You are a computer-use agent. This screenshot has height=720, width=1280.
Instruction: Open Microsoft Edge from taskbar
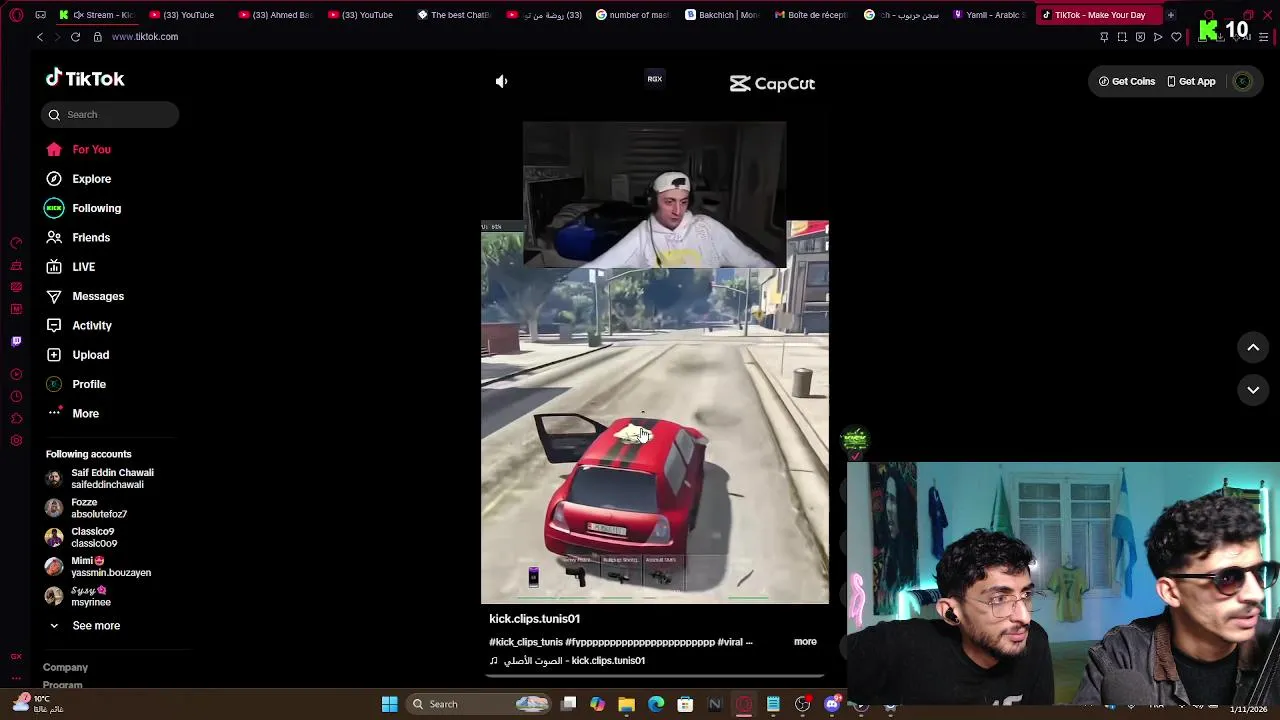pos(656,704)
